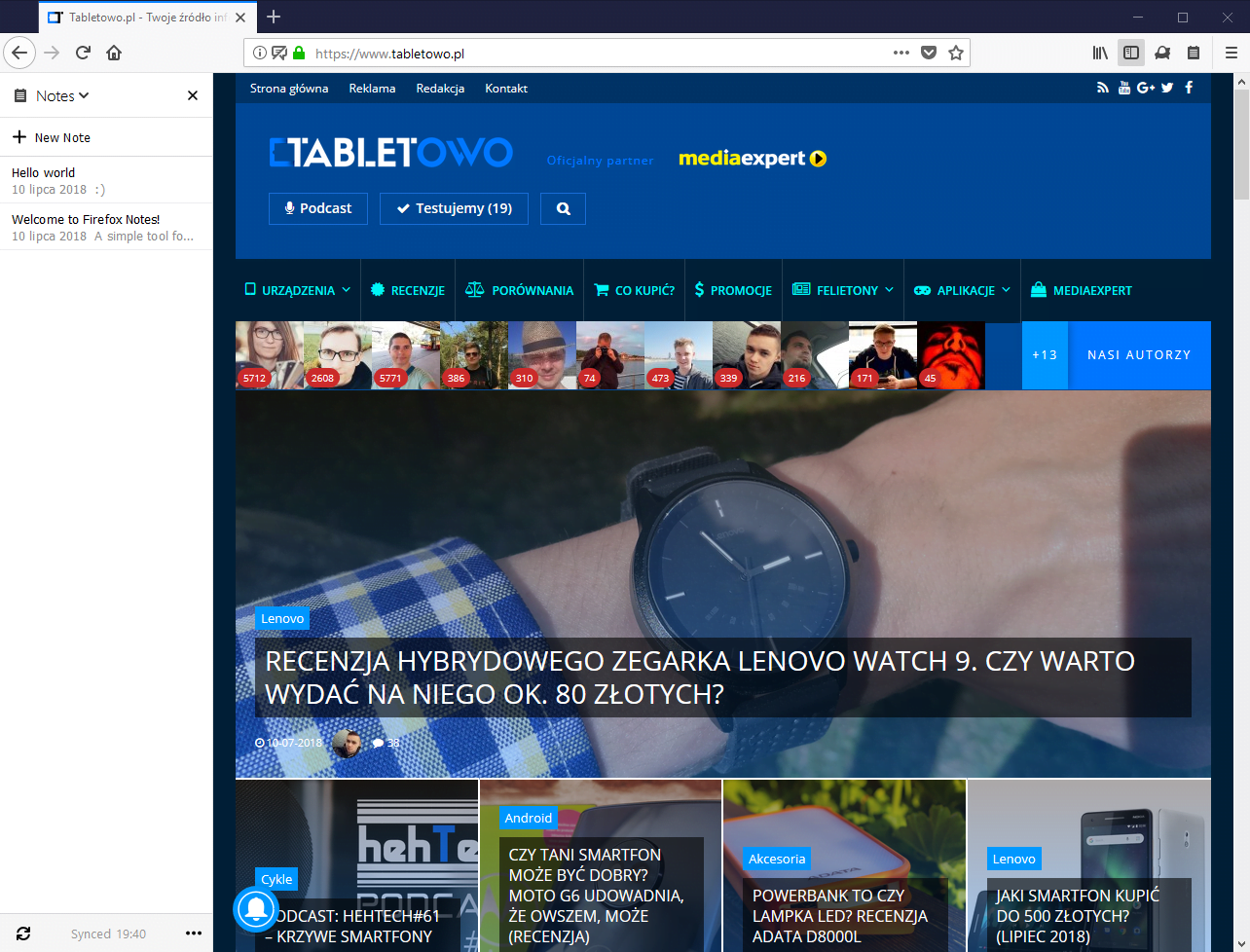Select author thumbnail with 386 posts
The height and width of the screenshot is (952, 1250).
474,355
